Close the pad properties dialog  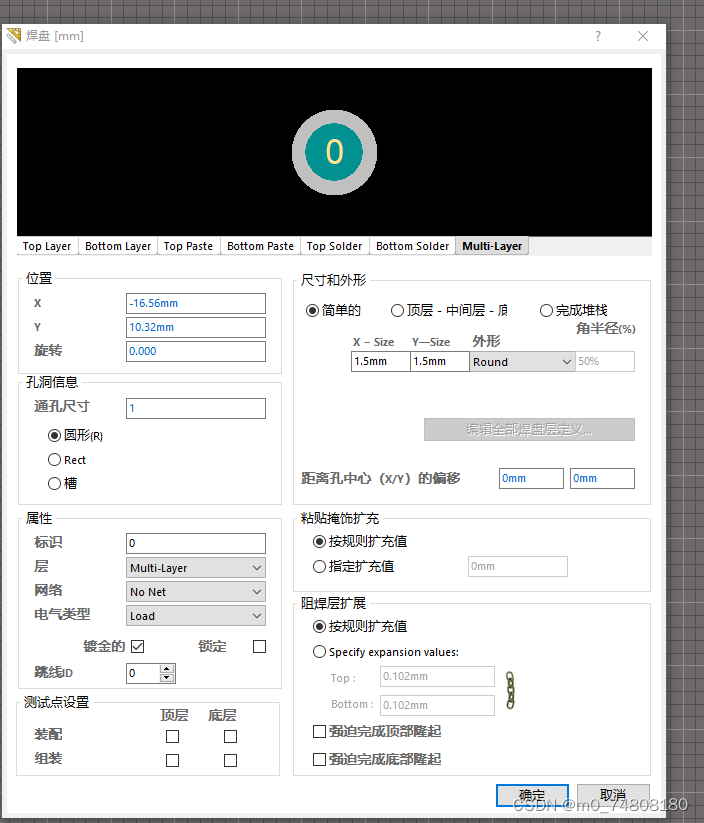click(x=643, y=36)
